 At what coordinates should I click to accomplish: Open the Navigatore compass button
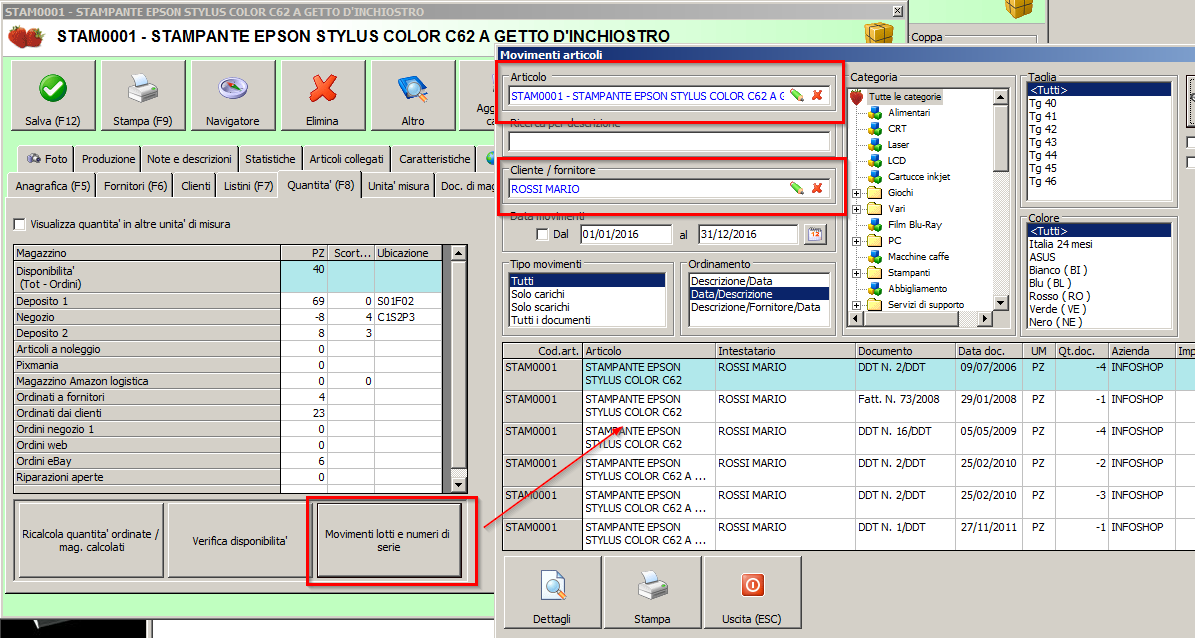(x=232, y=95)
